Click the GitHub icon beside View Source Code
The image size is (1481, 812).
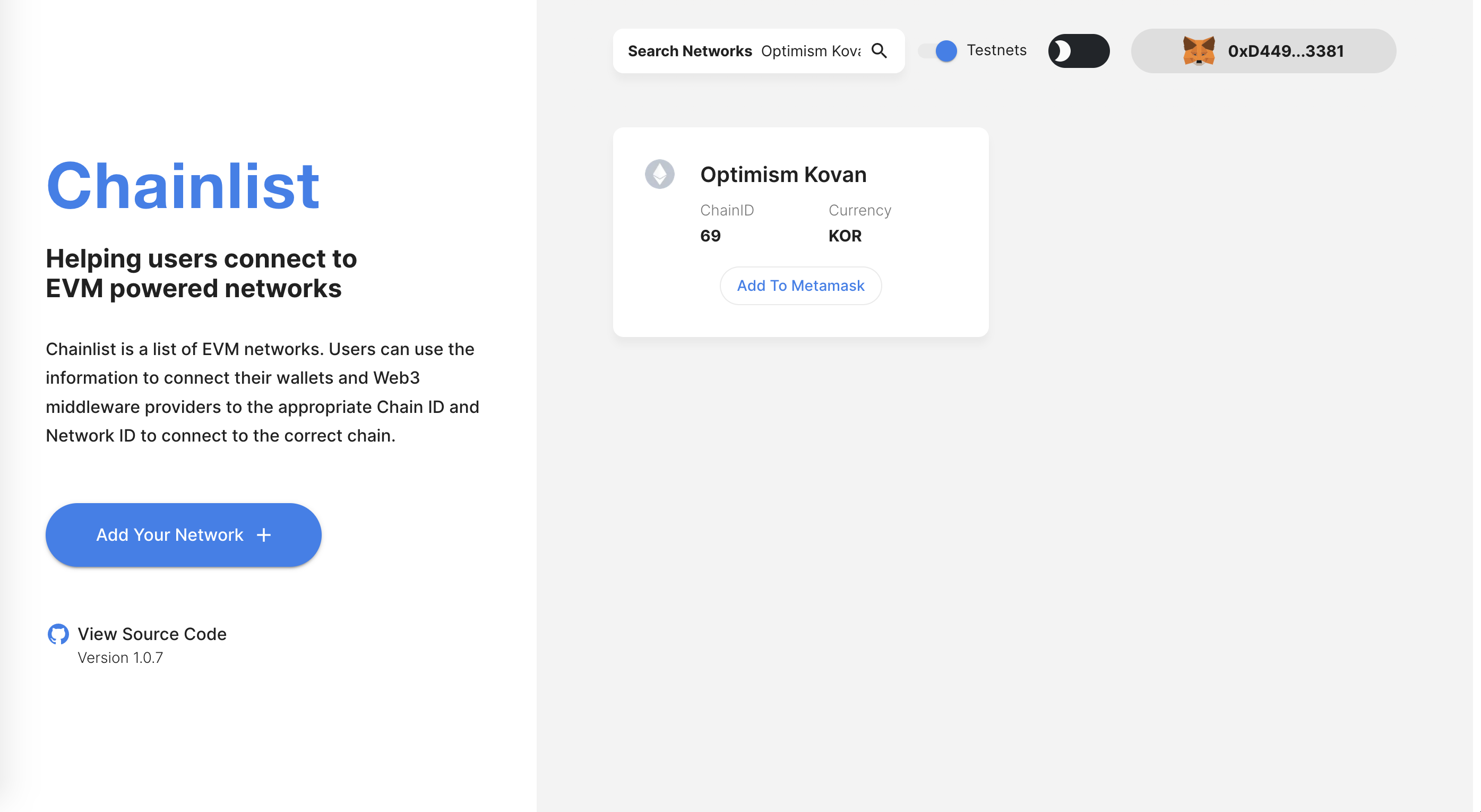[x=58, y=634]
